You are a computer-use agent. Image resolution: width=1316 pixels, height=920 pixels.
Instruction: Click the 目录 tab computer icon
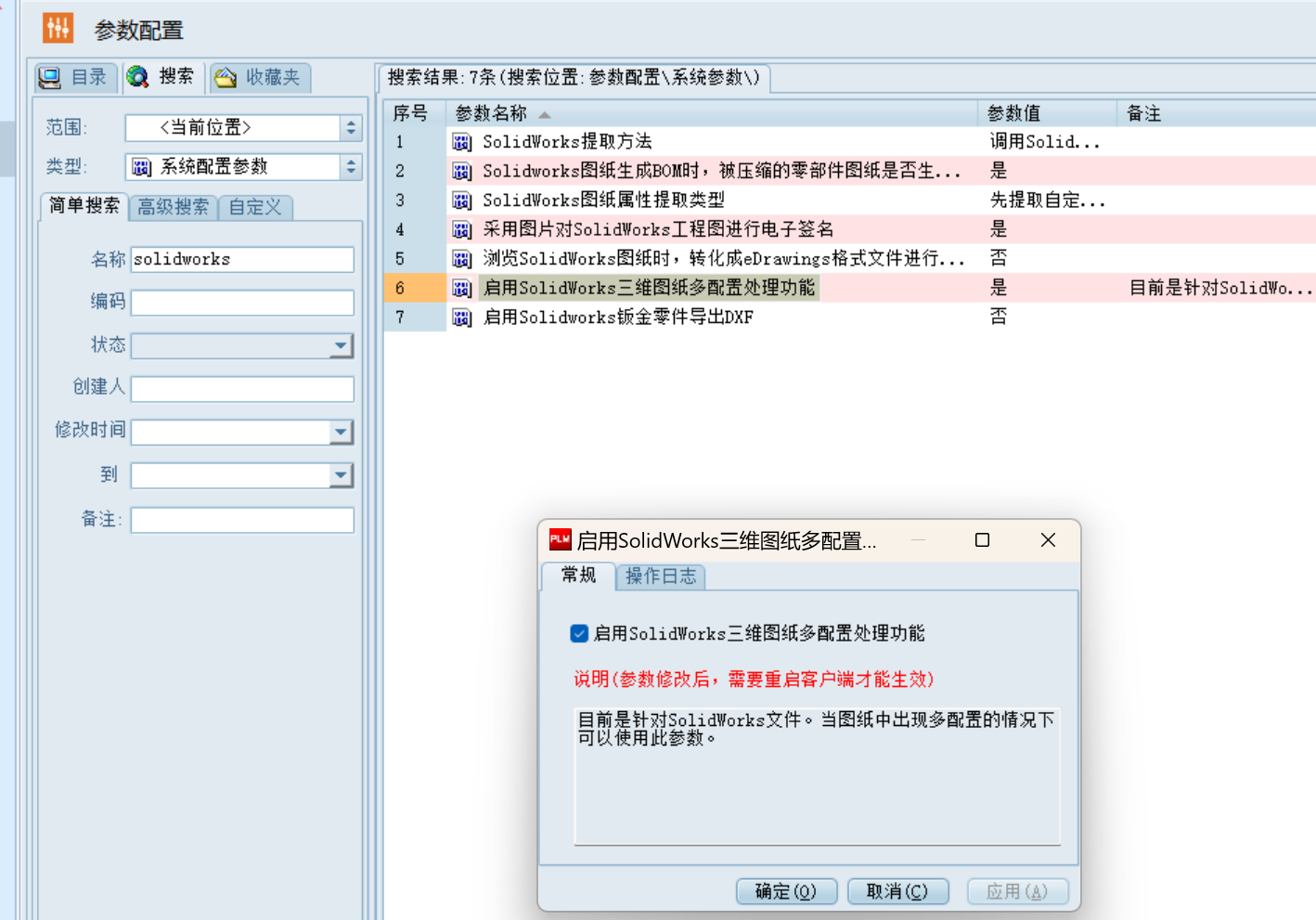point(49,78)
